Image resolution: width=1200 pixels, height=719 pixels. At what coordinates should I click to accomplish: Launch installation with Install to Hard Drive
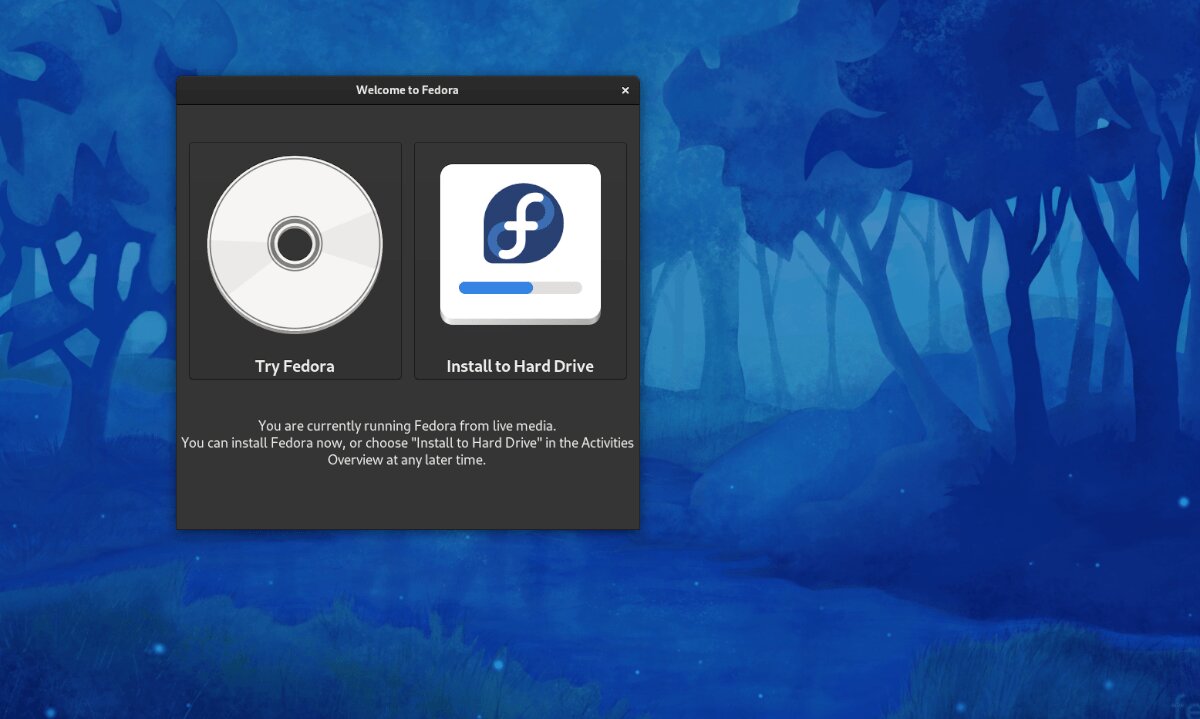pyautogui.click(x=520, y=260)
